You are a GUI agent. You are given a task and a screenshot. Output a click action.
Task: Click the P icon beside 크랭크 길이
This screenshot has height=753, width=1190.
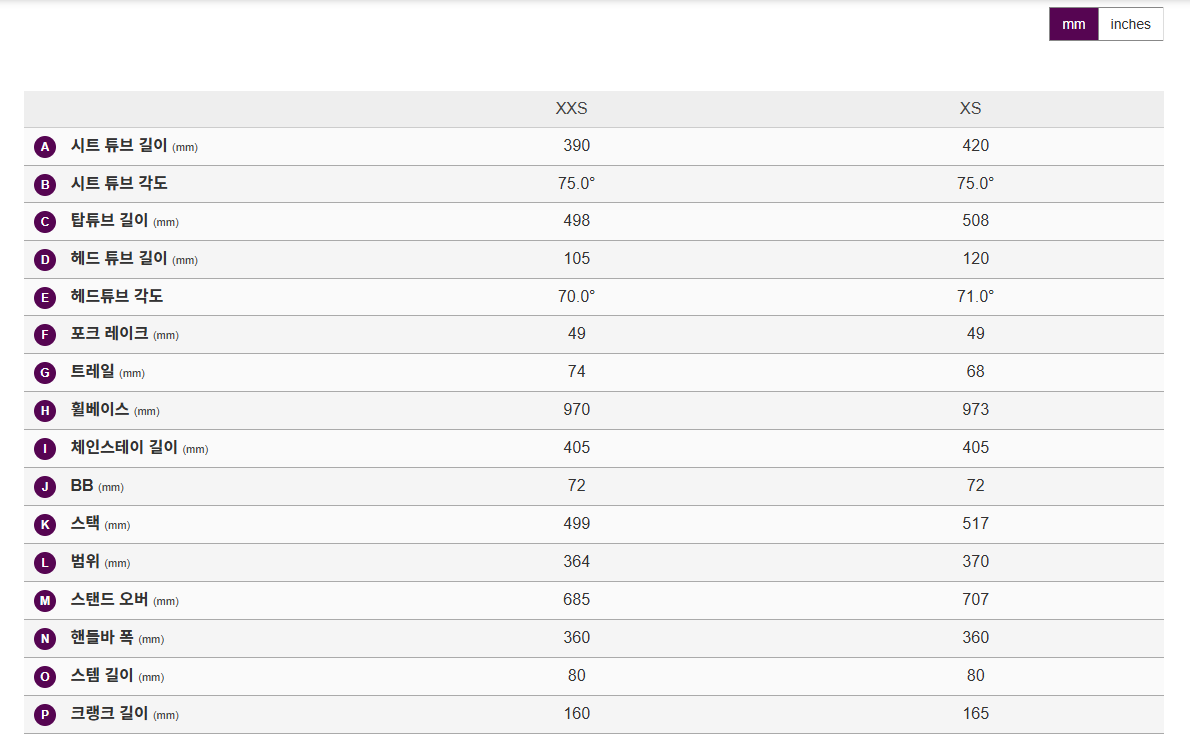coord(45,715)
